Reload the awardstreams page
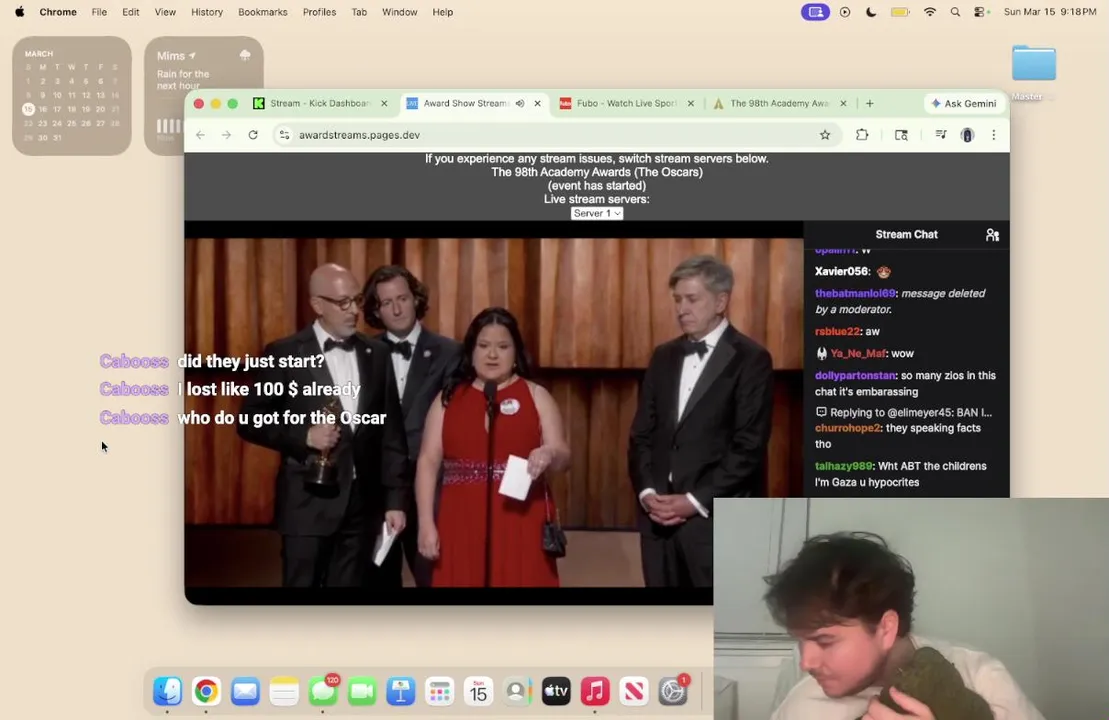 [252, 135]
